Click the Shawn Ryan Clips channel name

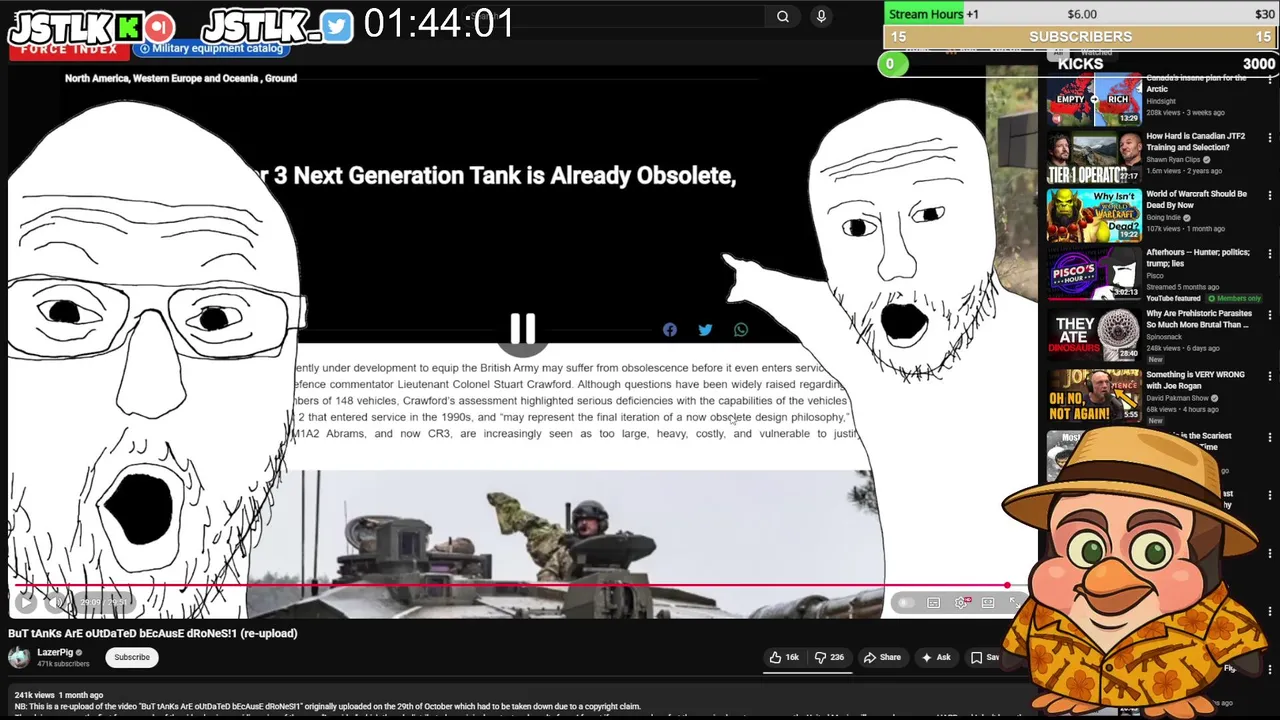coord(1173,160)
